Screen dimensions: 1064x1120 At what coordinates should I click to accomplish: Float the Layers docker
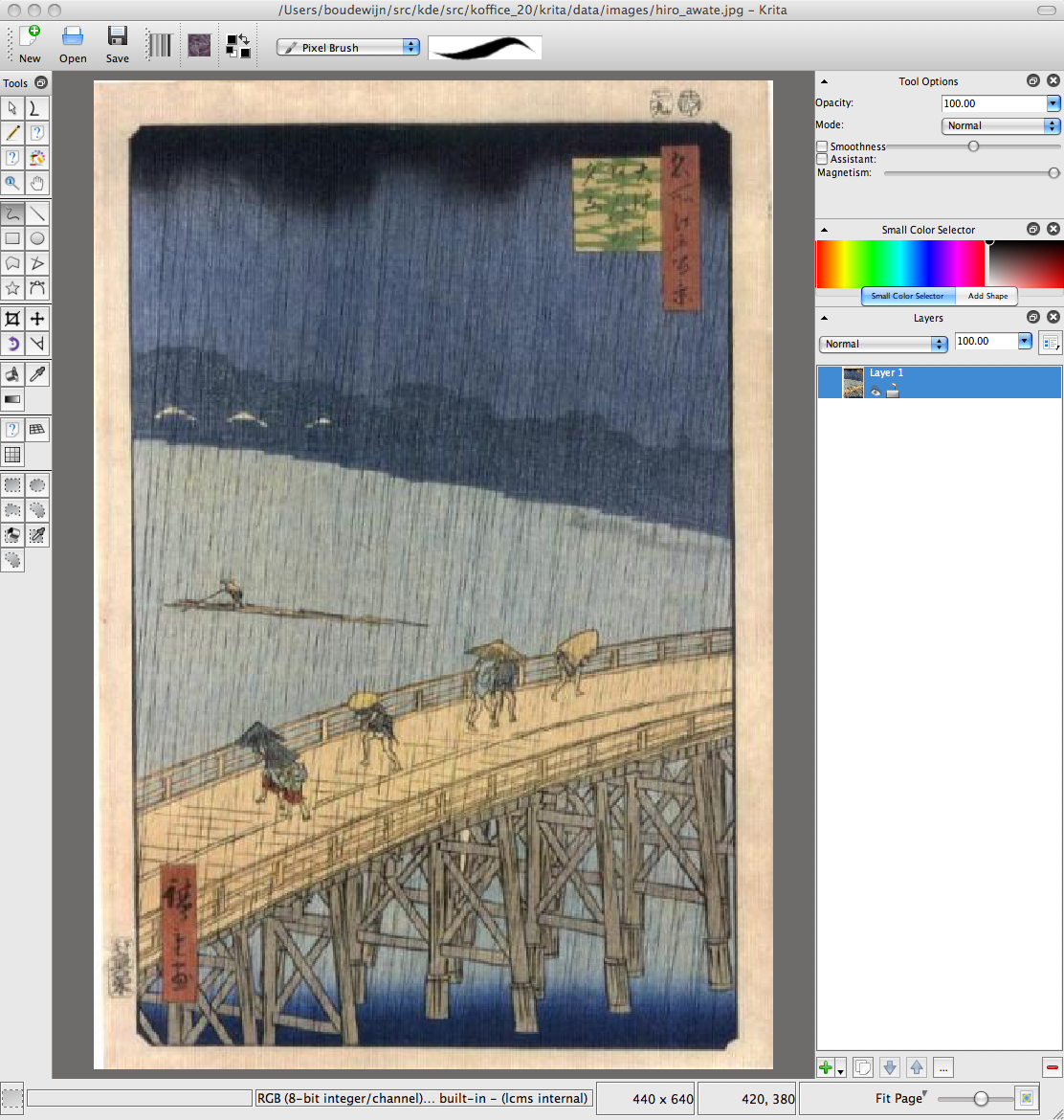(1033, 317)
